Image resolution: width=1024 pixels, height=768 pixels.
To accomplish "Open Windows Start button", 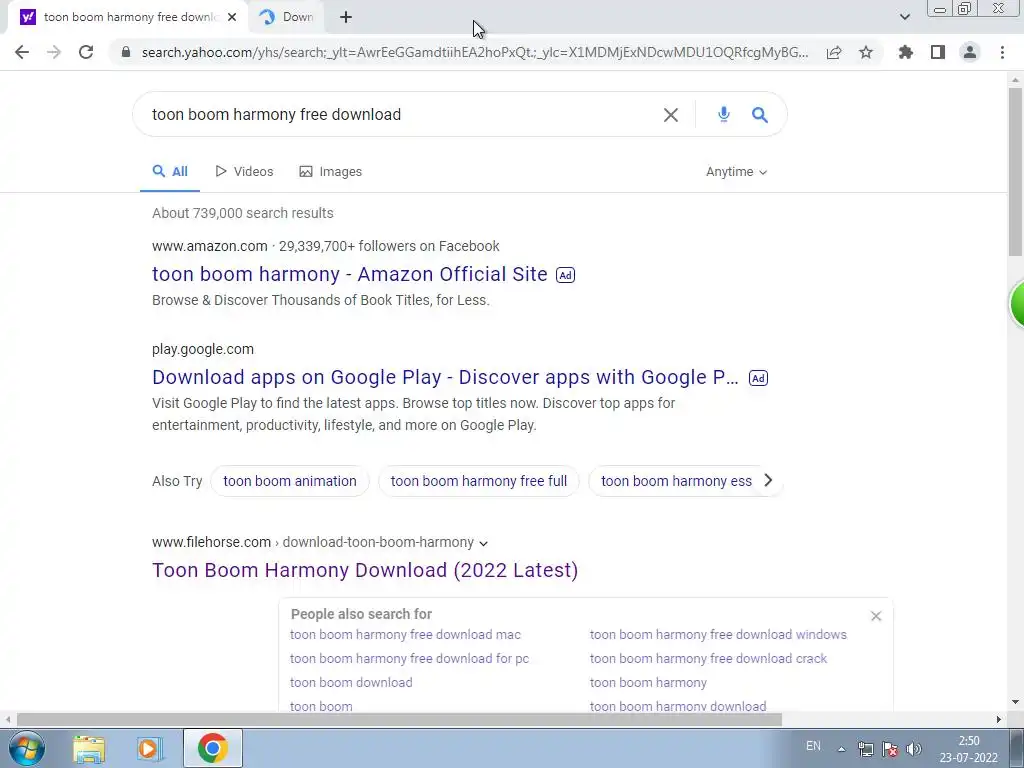I will pos(26,748).
